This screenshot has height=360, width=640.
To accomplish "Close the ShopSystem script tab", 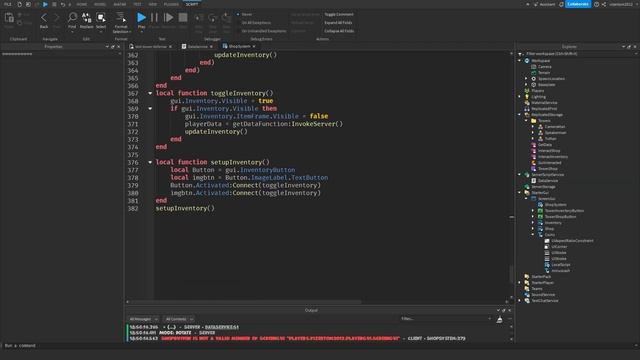I will [254, 47].
